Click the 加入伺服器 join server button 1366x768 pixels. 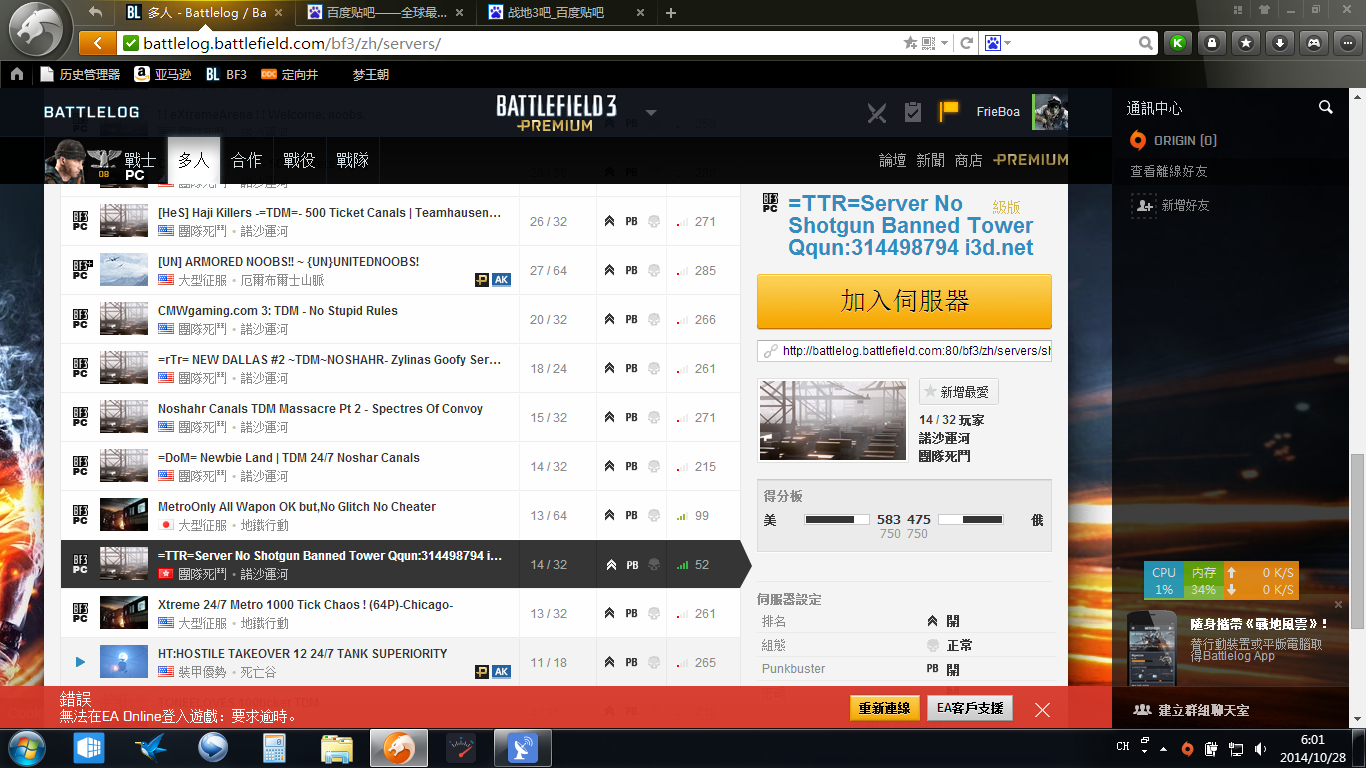click(904, 301)
